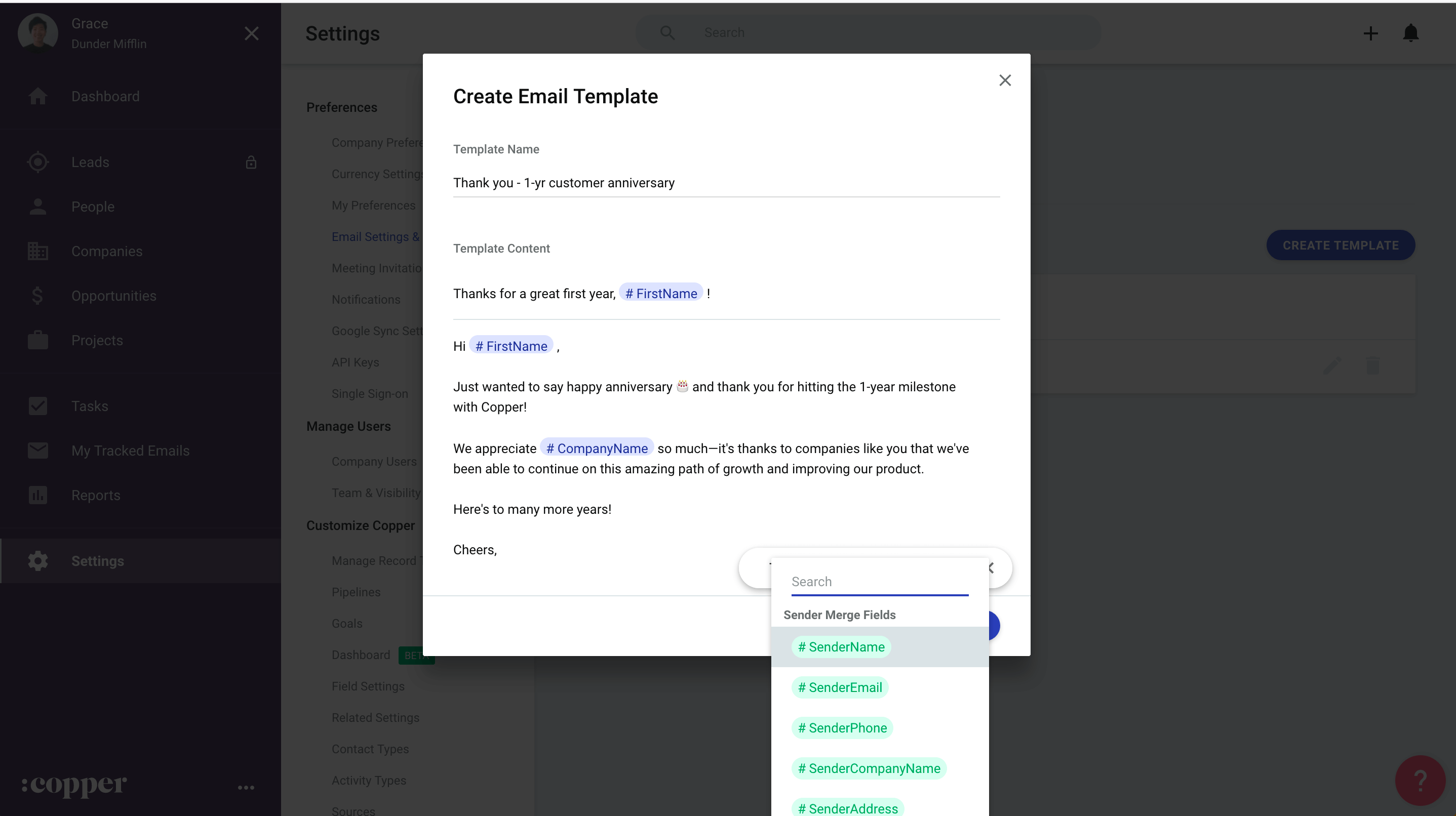Screen dimensions: 1456x816
Task: Click the CREATE TEMPLATE button
Action: click(1340, 245)
